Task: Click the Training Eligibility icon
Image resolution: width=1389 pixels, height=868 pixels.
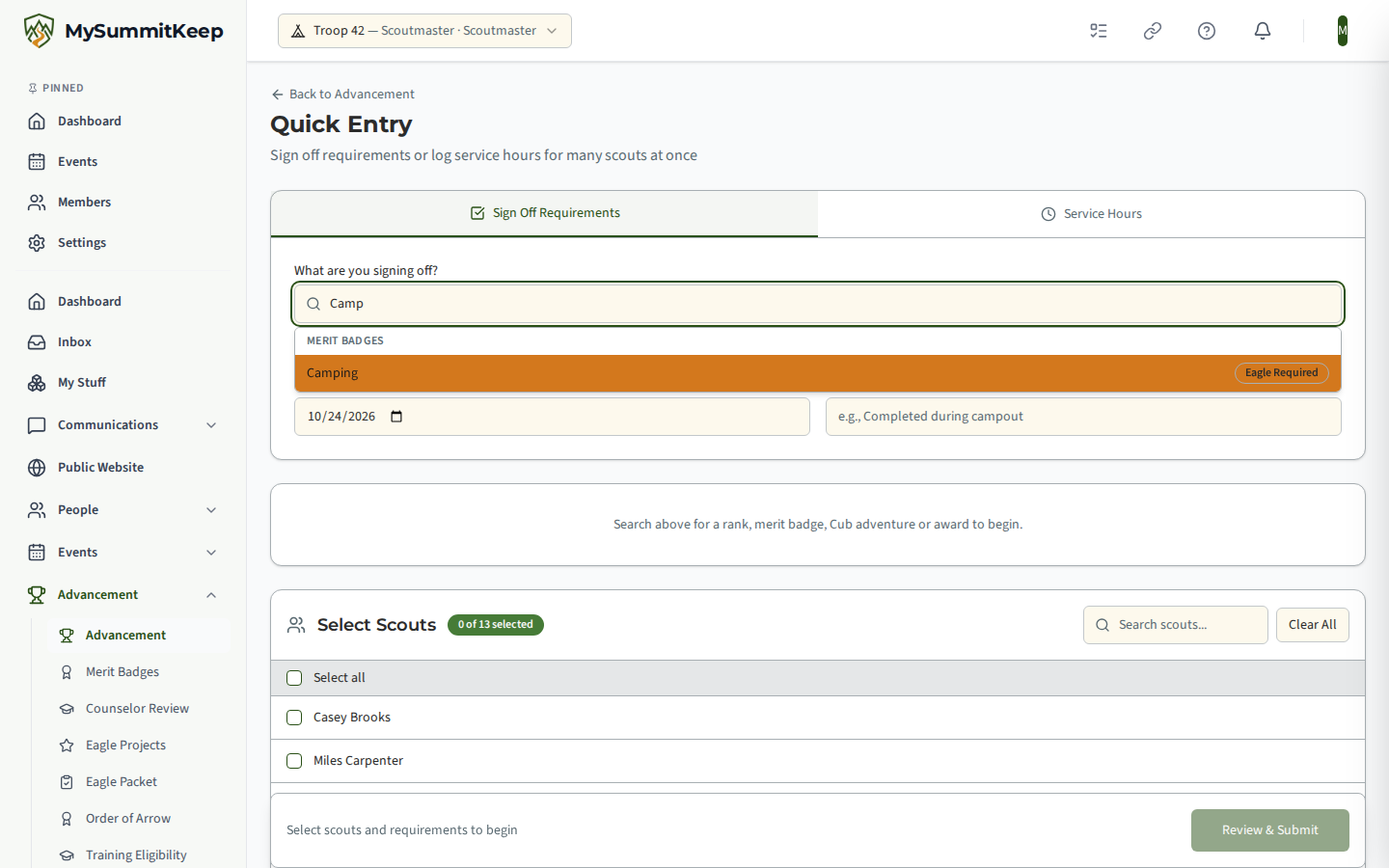Action: tap(67, 855)
